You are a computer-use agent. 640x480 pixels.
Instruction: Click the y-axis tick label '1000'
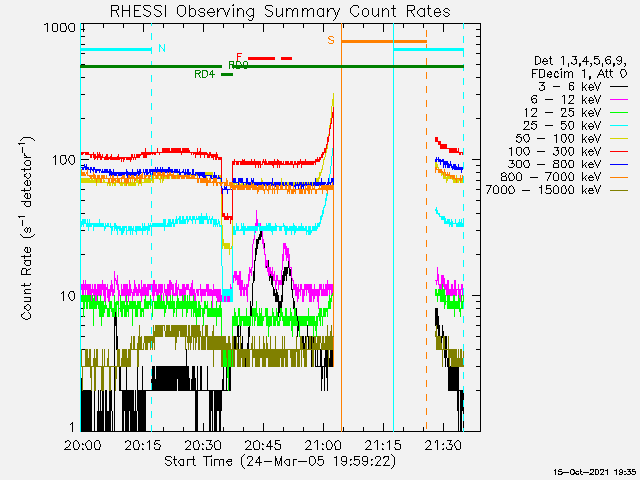click(60, 28)
